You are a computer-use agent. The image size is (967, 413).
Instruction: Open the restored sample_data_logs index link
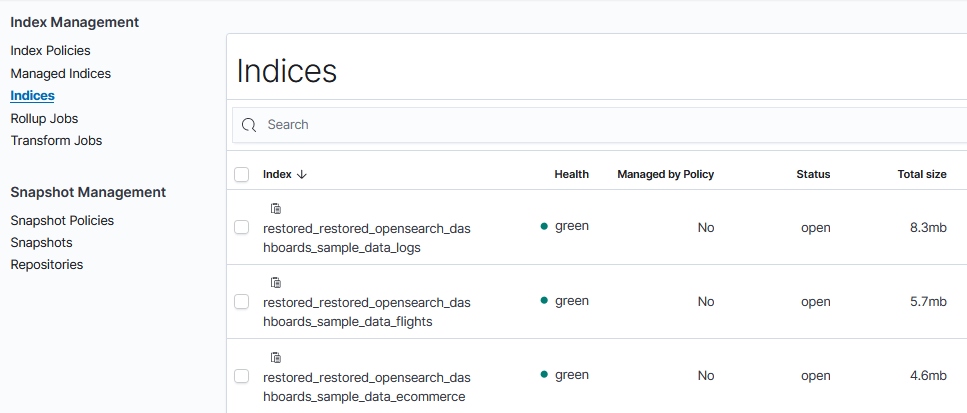(x=366, y=238)
